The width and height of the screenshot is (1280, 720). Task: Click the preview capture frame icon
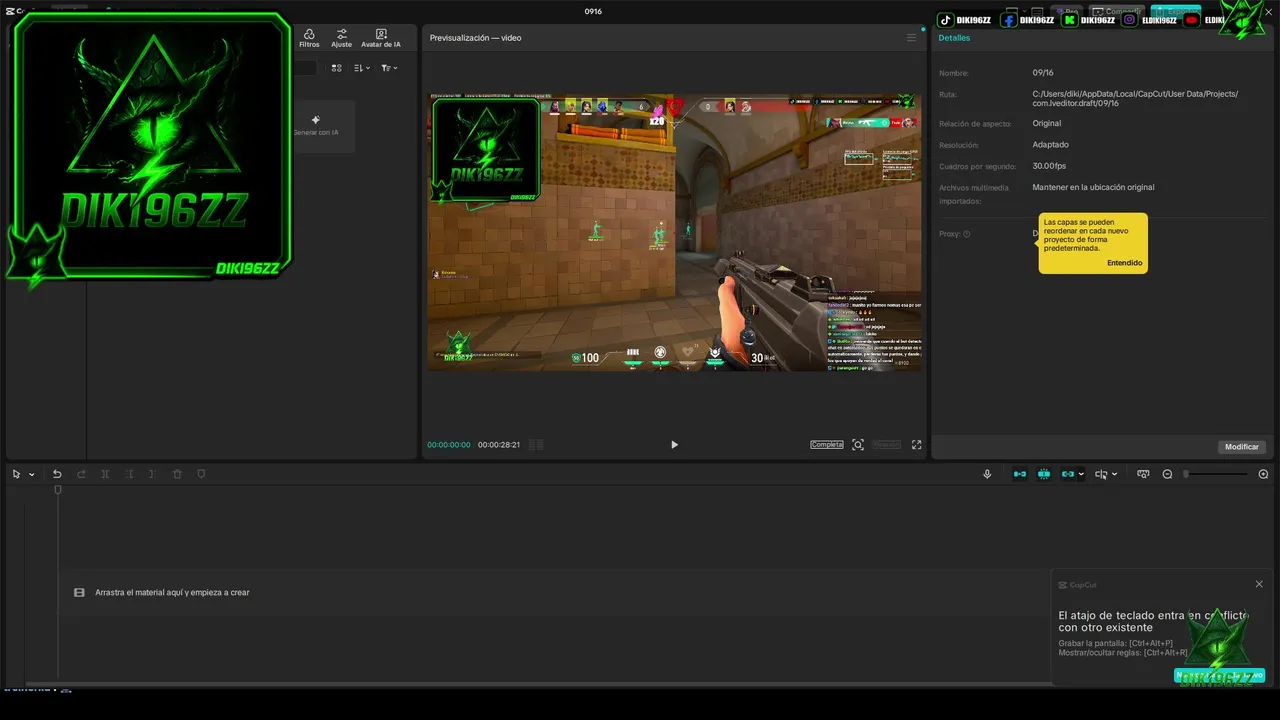[858, 445]
